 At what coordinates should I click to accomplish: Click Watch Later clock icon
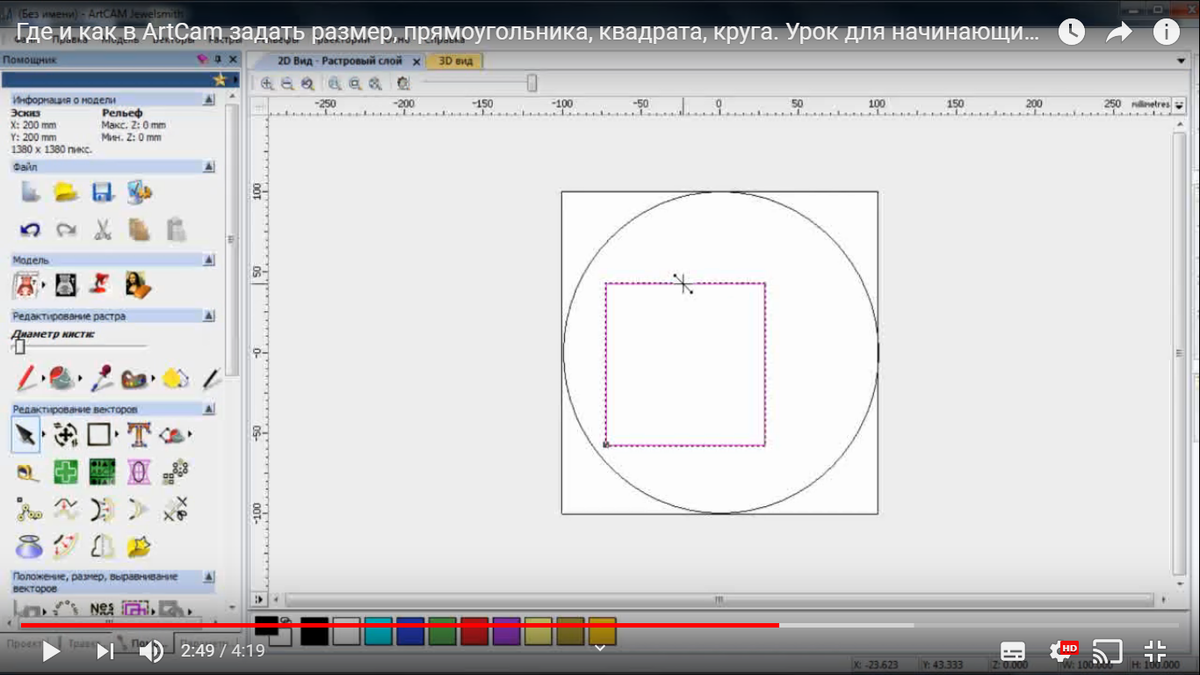pyautogui.click(x=1072, y=32)
